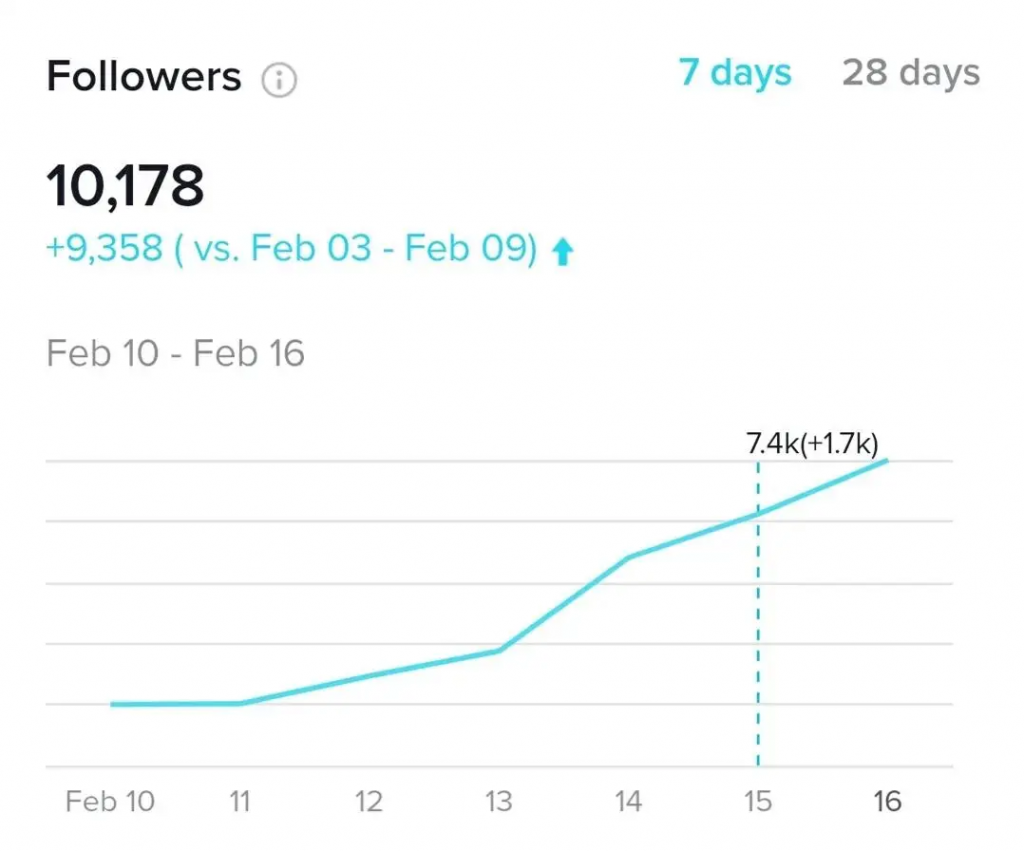Select day 13 on the chart axis
The width and height of the screenshot is (1024, 851).
point(498,801)
